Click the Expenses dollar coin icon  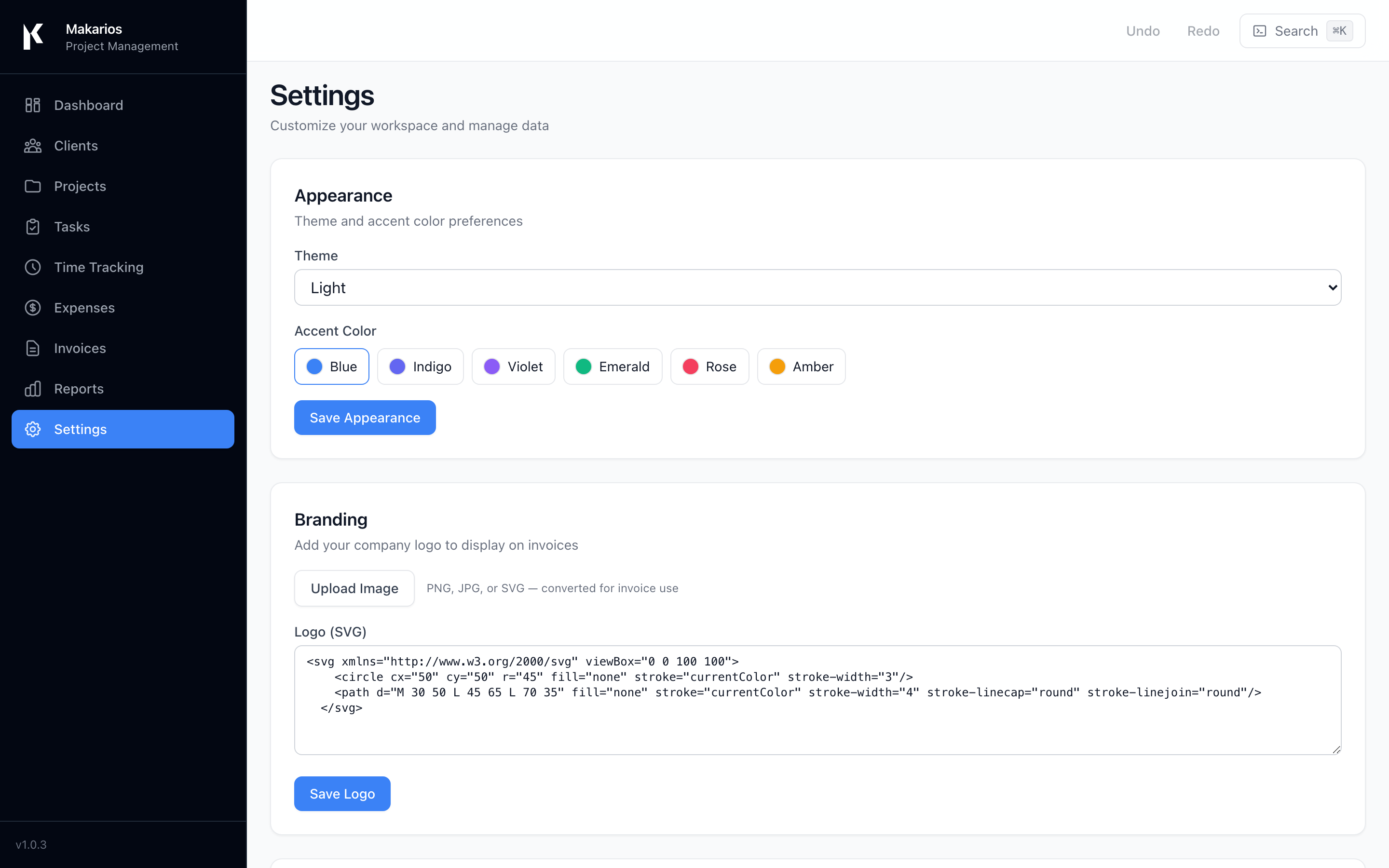point(33,308)
